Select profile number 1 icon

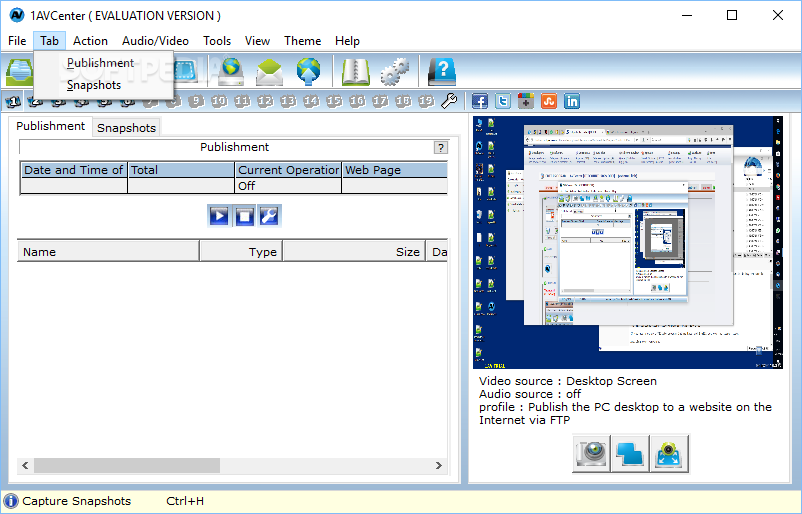13,102
